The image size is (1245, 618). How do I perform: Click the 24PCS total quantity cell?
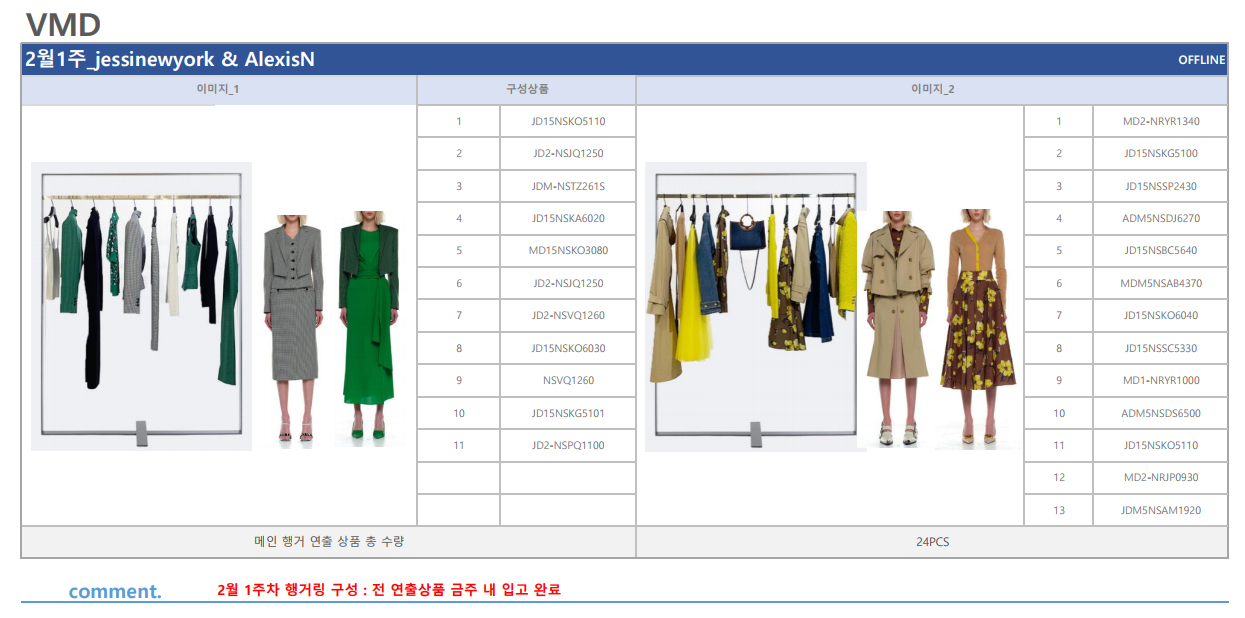[932, 542]
